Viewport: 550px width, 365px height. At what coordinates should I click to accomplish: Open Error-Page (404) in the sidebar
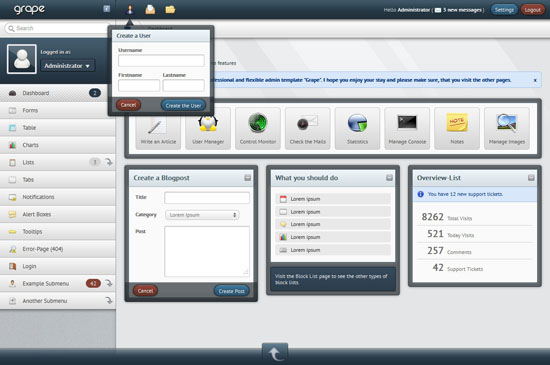(58, 249)
